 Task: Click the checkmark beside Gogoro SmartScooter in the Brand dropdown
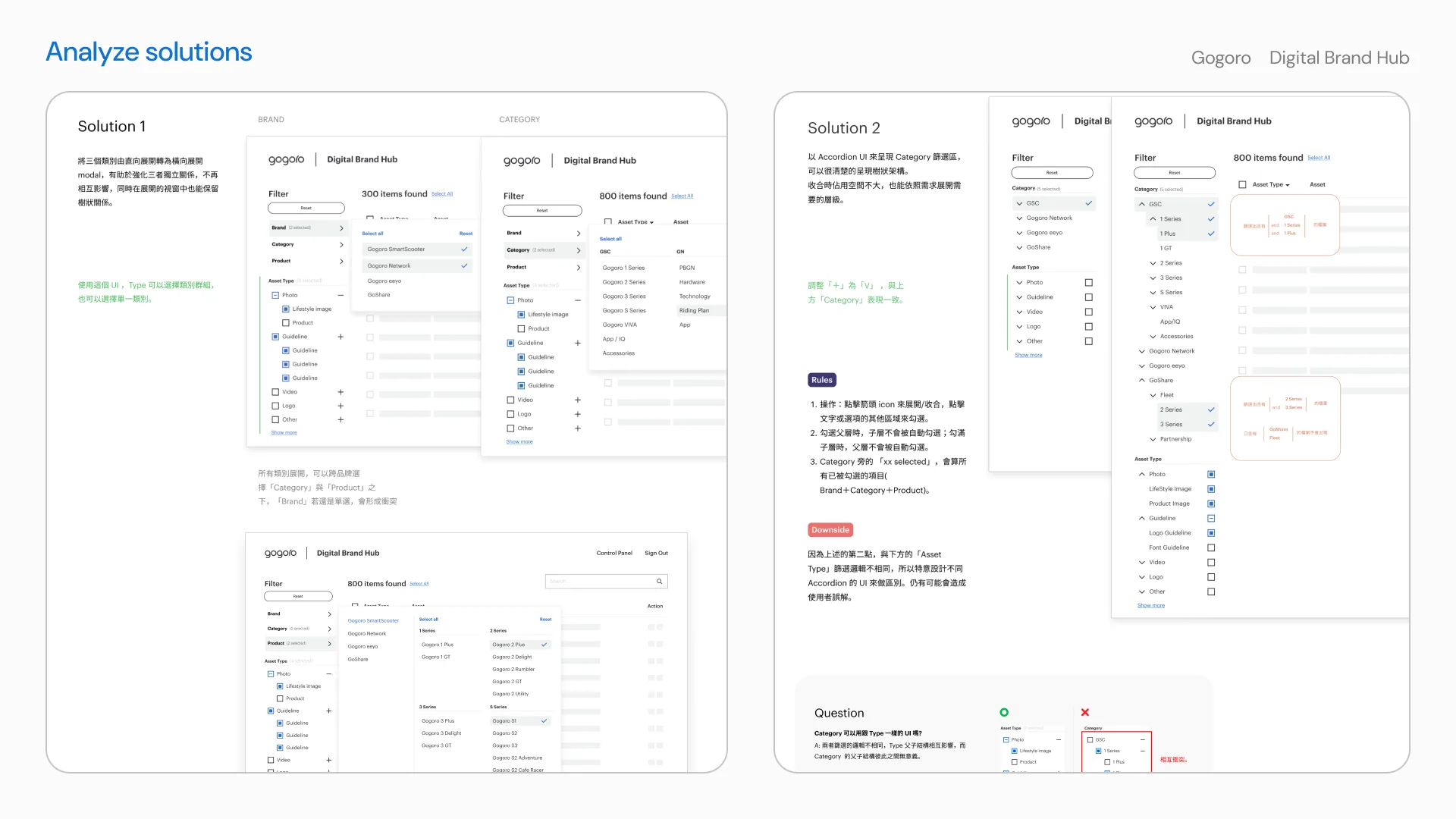(x=464, y=249)
